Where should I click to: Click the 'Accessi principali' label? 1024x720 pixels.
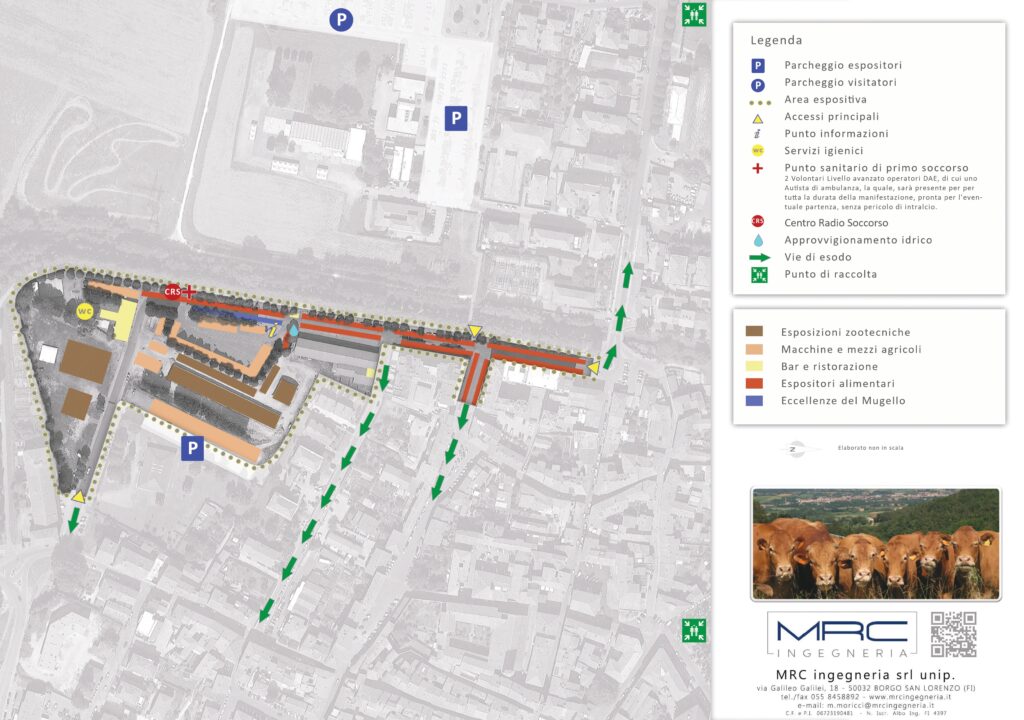(831, 116)
